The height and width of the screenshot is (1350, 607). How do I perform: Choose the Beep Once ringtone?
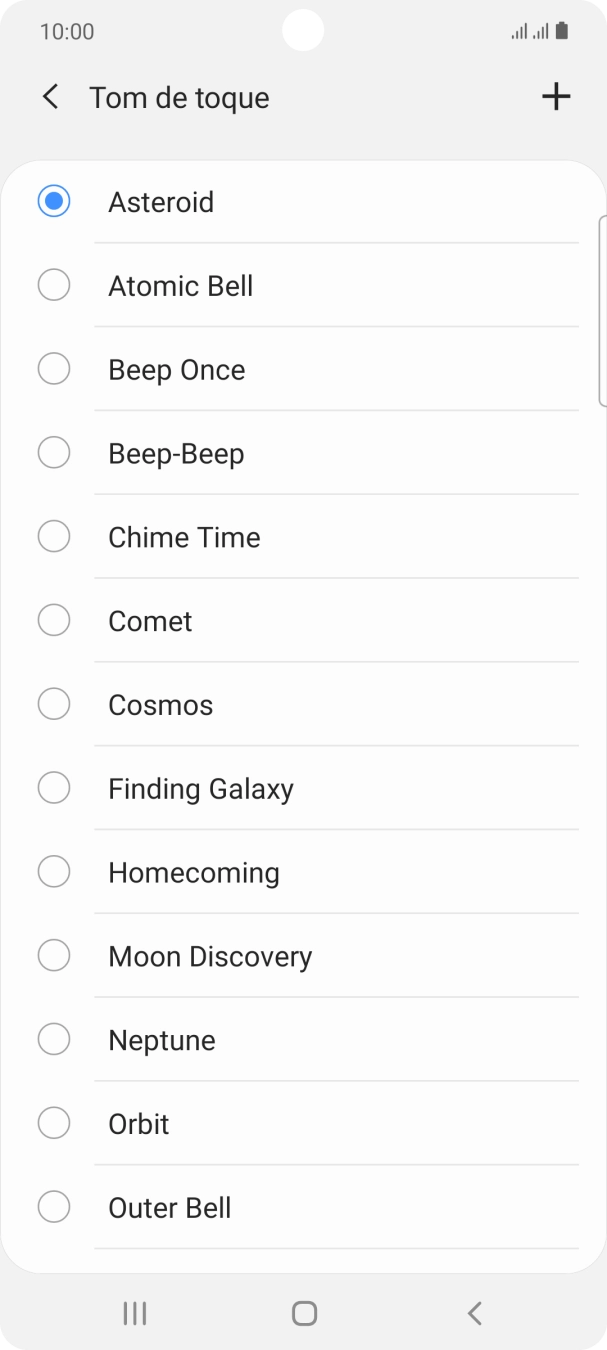coord(176,369)
